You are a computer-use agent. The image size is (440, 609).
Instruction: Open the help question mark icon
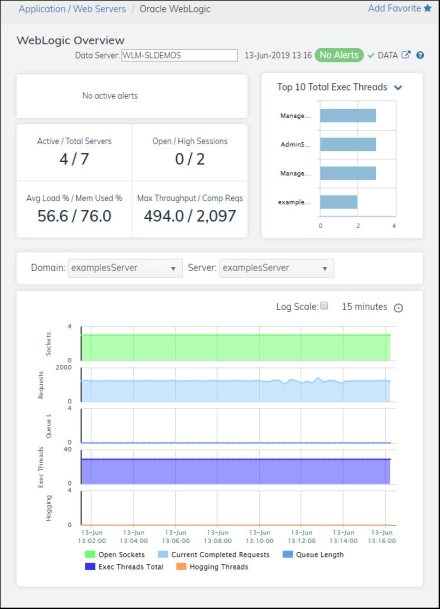click(420, 55)
